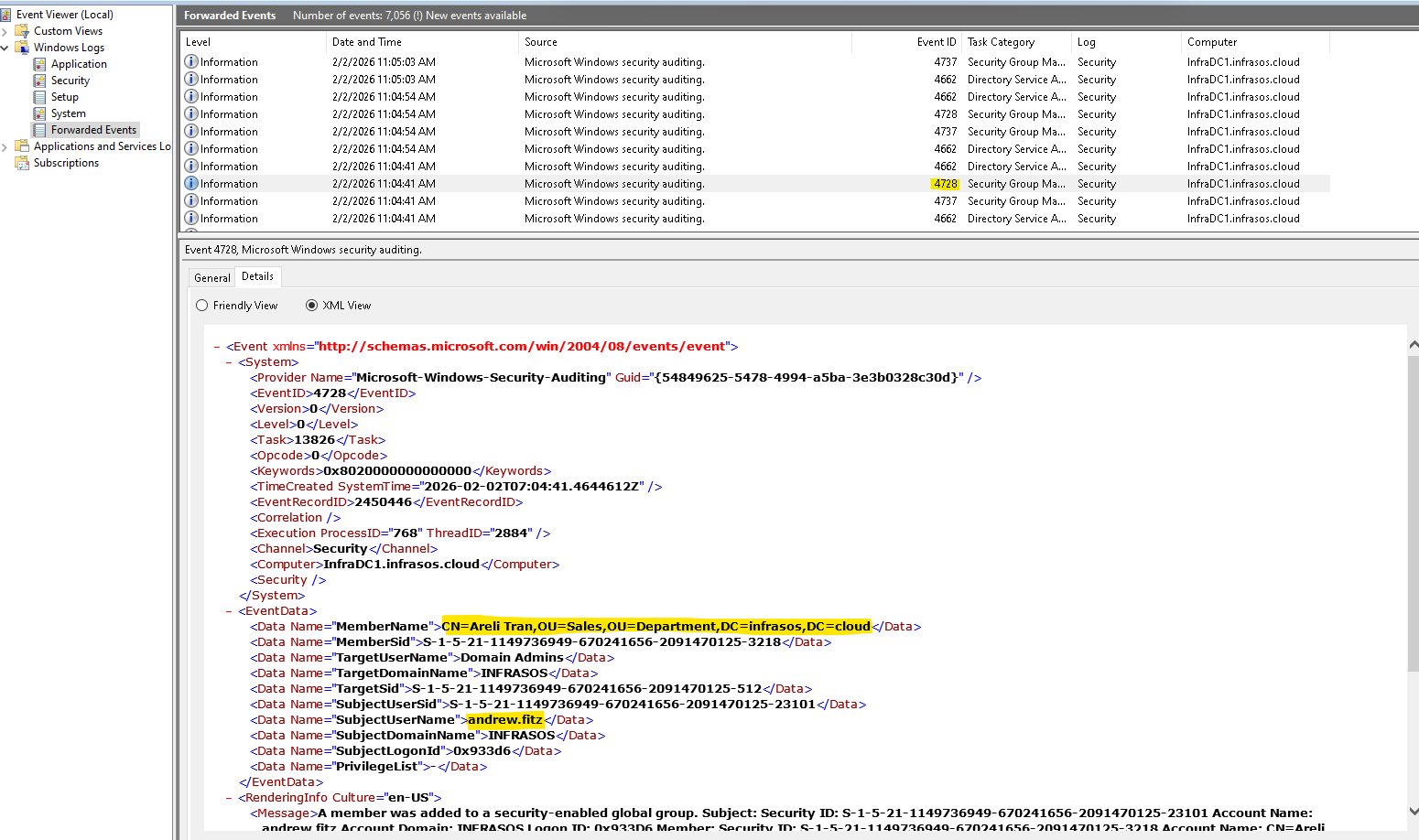Click info icon of highlighted 4728 event row
This screenshot has width=1419, height=840.
[191, 183]
